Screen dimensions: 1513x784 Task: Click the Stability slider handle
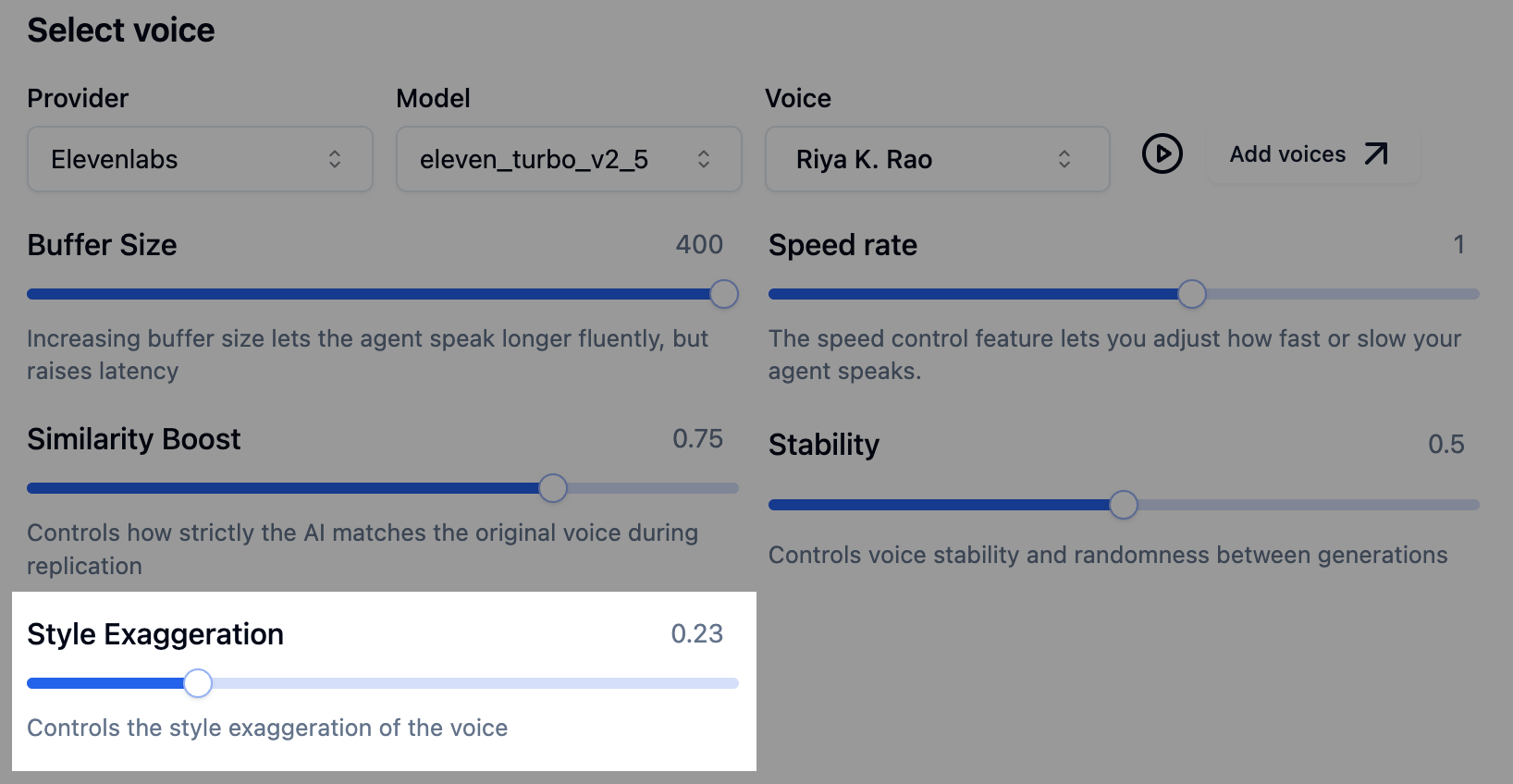pyautogui.click(x=1125, y=505)
